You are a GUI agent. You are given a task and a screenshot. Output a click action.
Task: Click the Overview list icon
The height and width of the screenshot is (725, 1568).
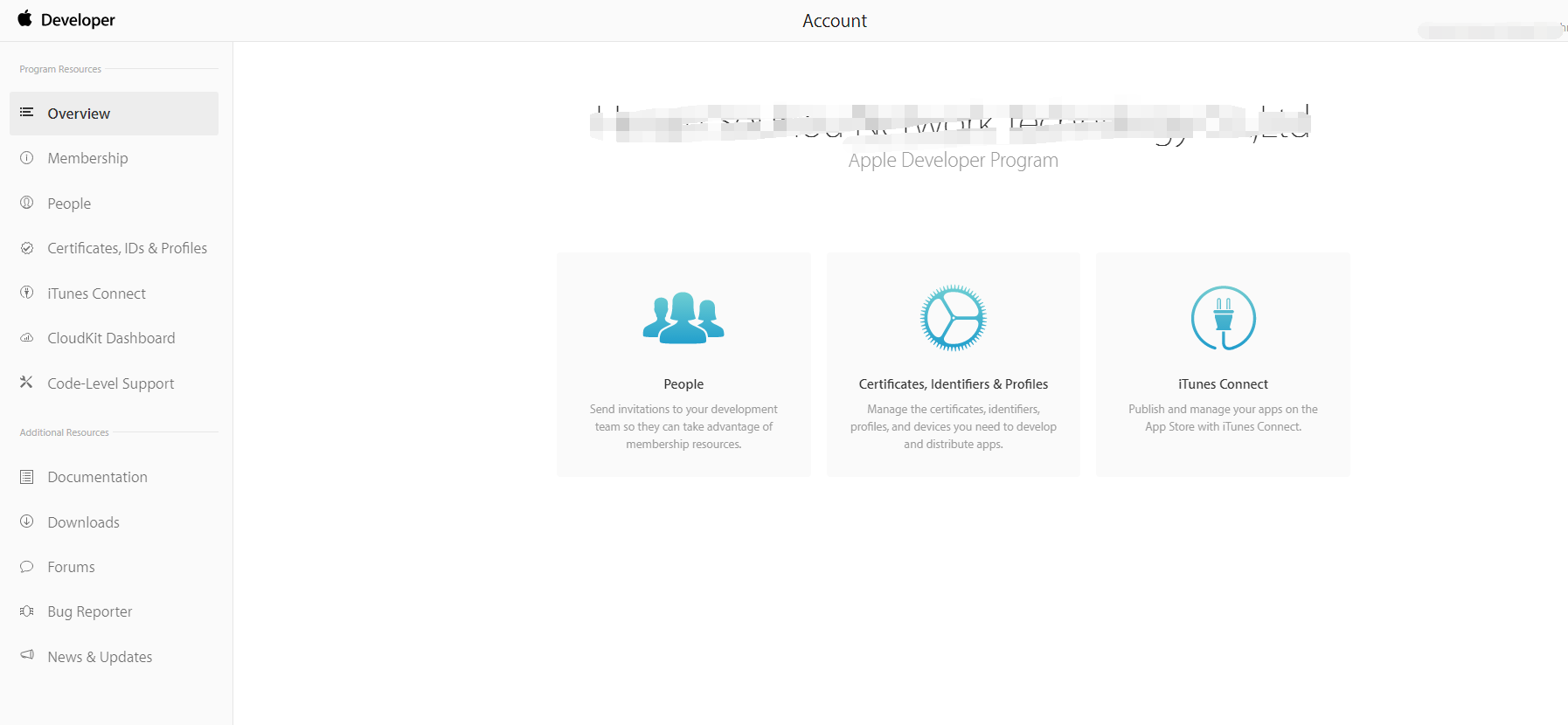[x=27, y=113]
